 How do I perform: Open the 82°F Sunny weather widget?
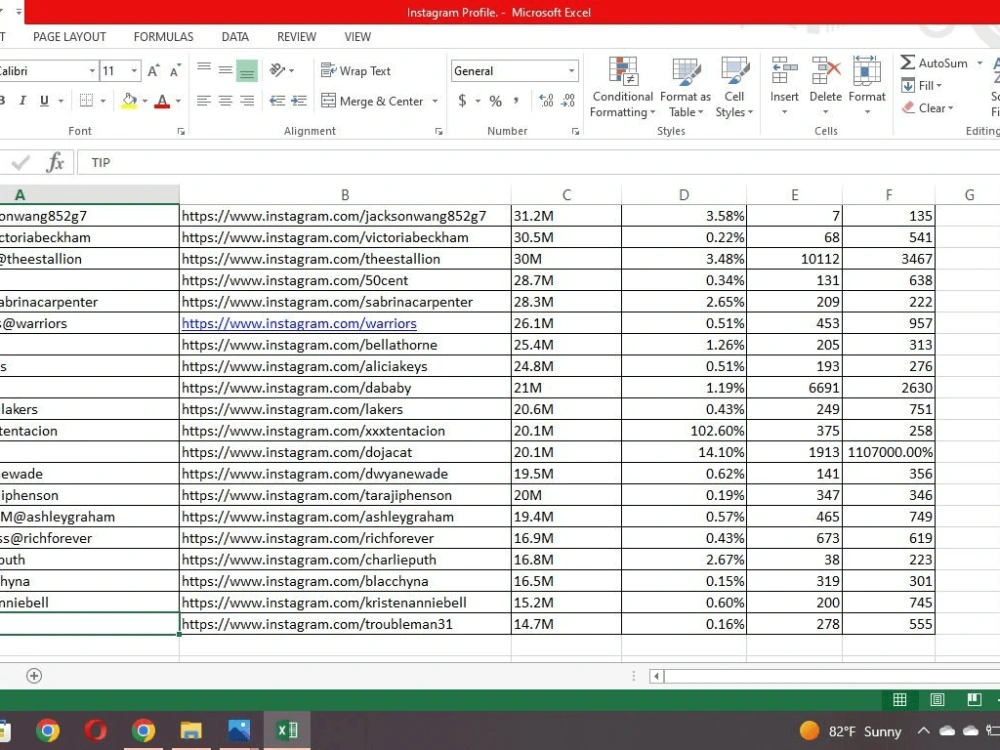[x=851, y=731]
